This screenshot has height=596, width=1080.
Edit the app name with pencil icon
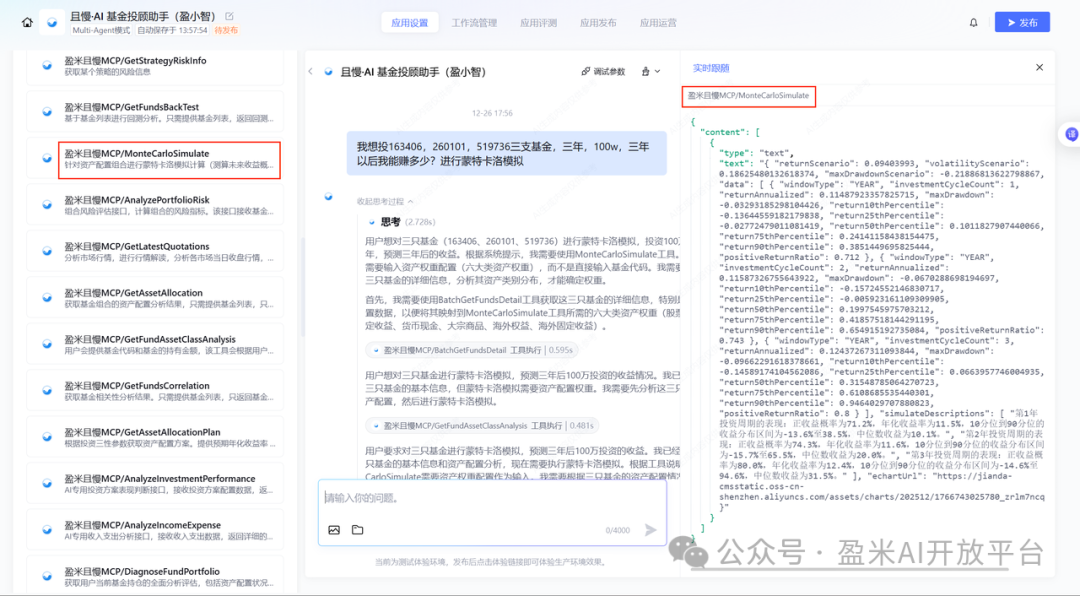pyautogui.click(x=229, y=16)
